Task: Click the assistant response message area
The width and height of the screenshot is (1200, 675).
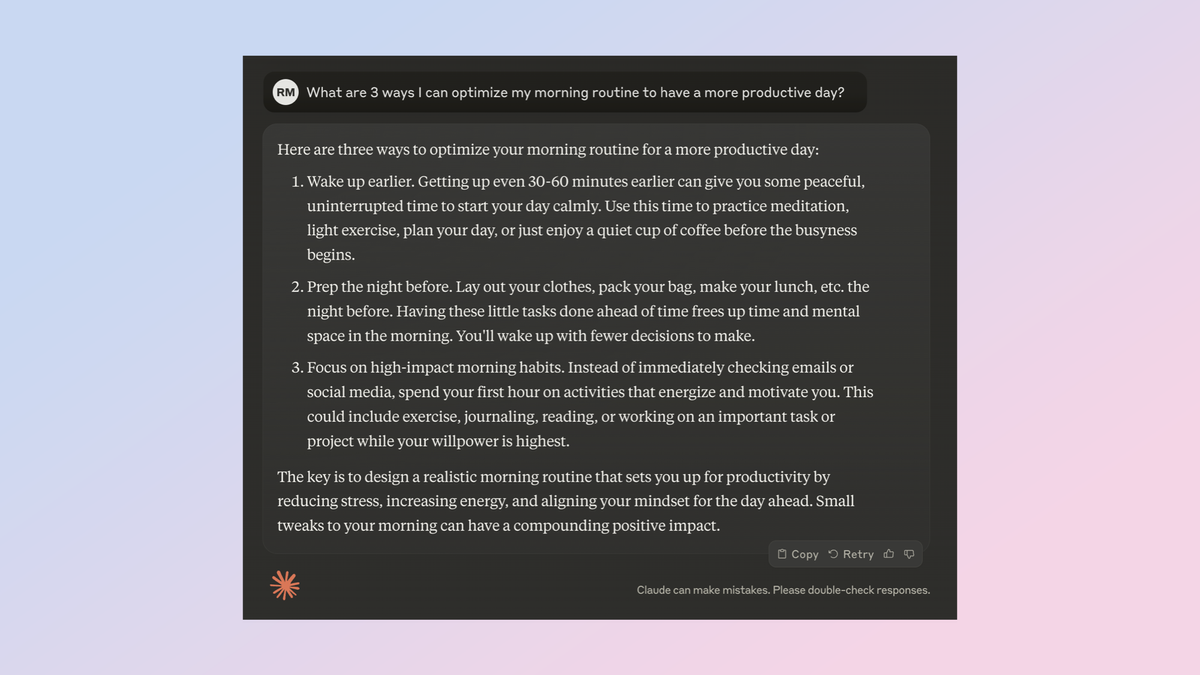Action: (x=595, y=340)
